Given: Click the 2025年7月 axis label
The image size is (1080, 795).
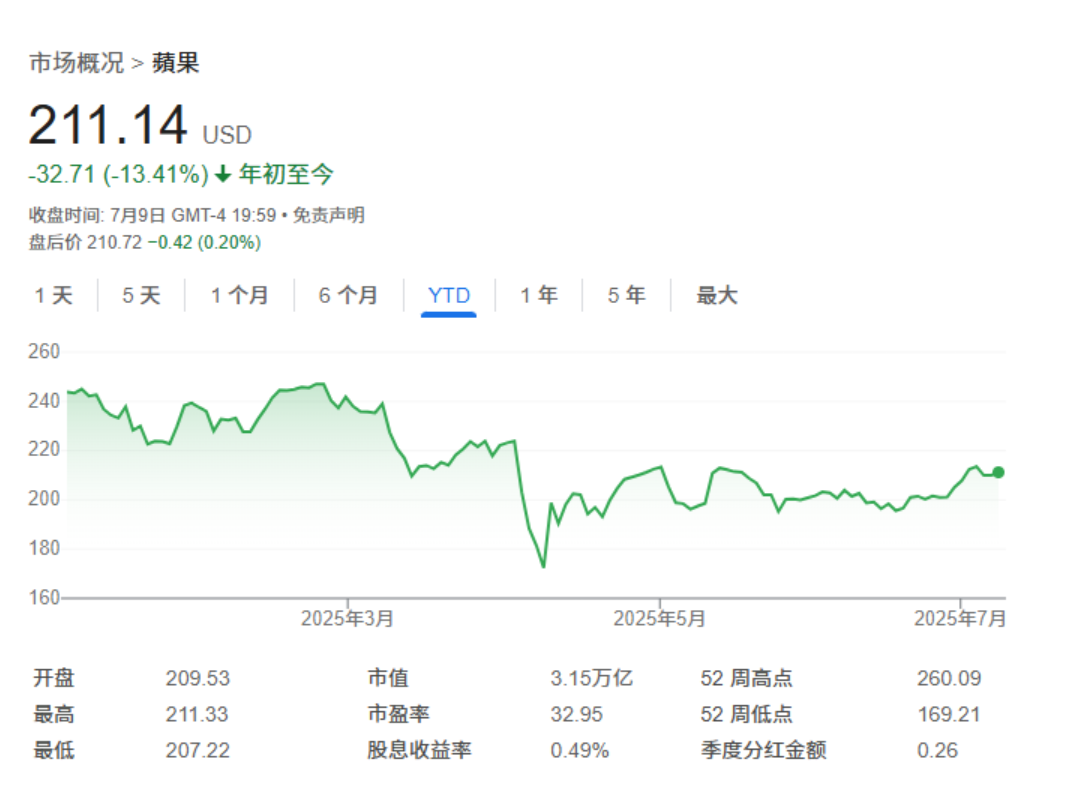Looking at the screenshot, I should [960, 619].
